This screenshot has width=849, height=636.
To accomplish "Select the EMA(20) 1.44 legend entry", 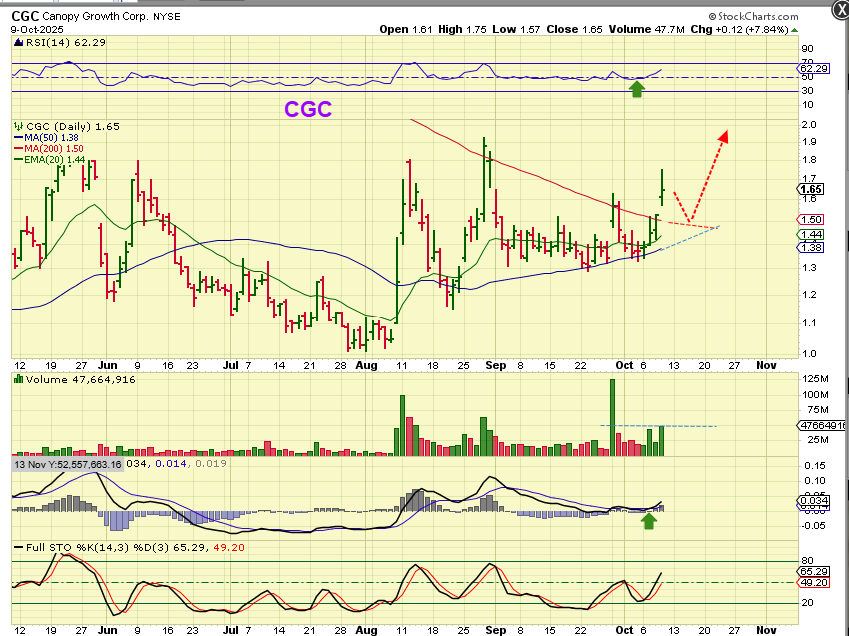I will click(49, 160).
